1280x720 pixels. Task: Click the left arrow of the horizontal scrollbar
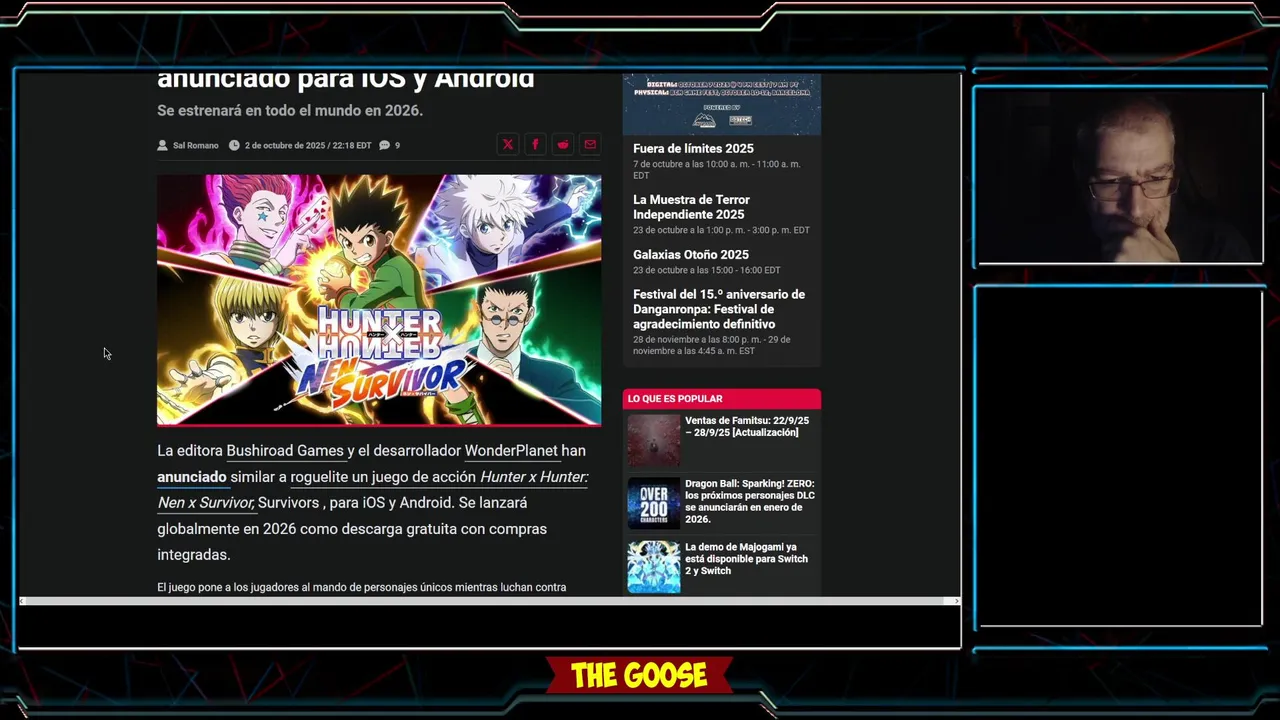pos(23,601)
